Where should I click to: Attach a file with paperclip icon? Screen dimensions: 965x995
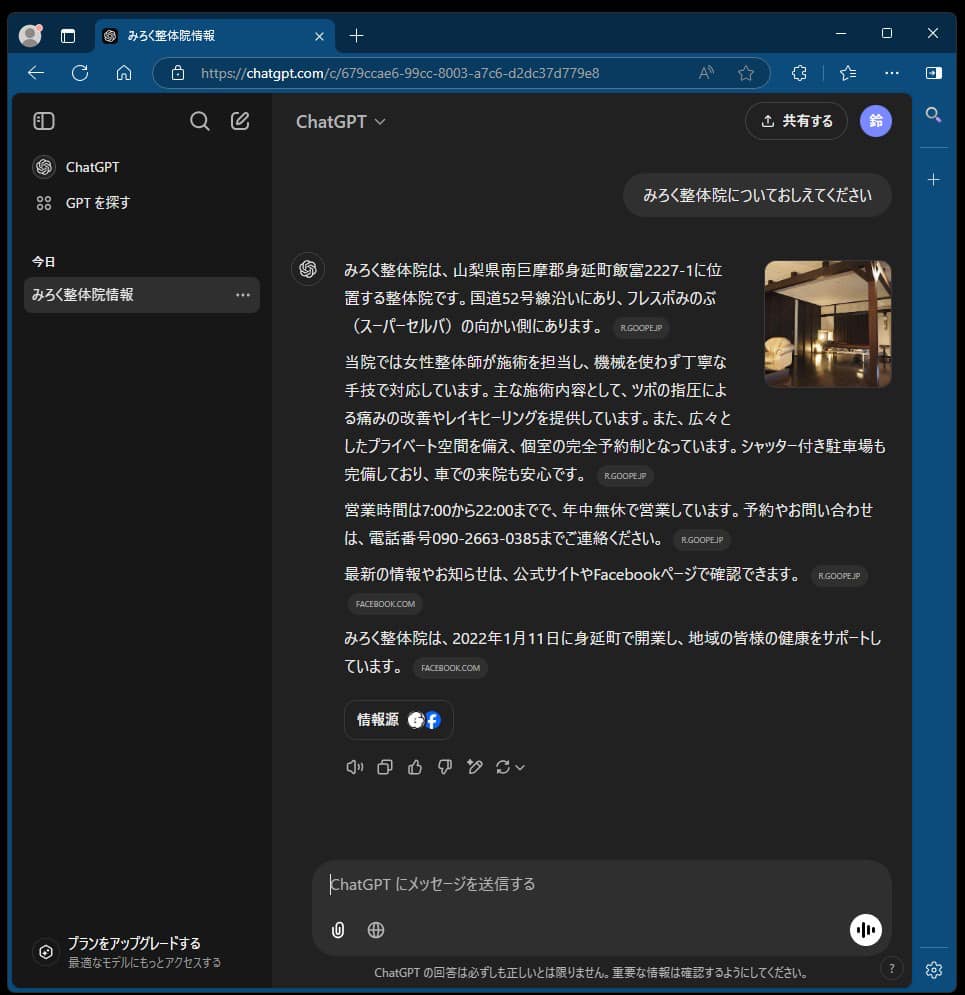(338, 930)
